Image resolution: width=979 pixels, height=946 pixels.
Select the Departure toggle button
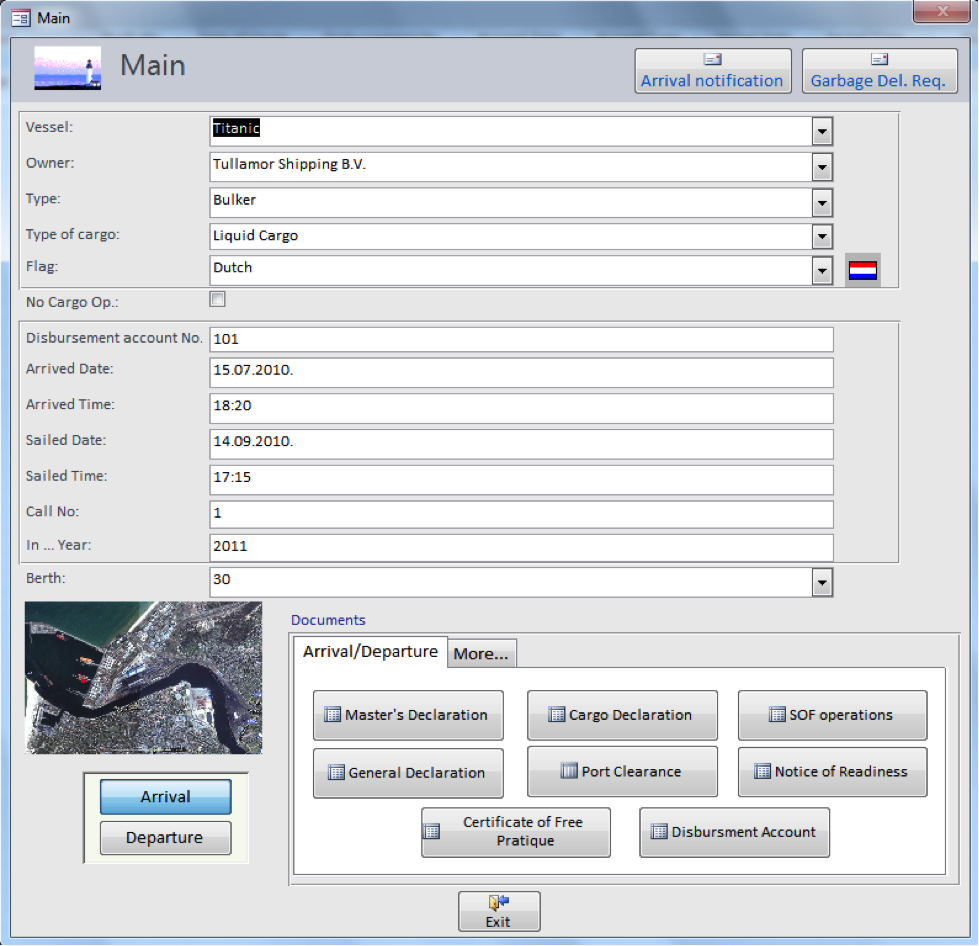(x=165, y=838)
